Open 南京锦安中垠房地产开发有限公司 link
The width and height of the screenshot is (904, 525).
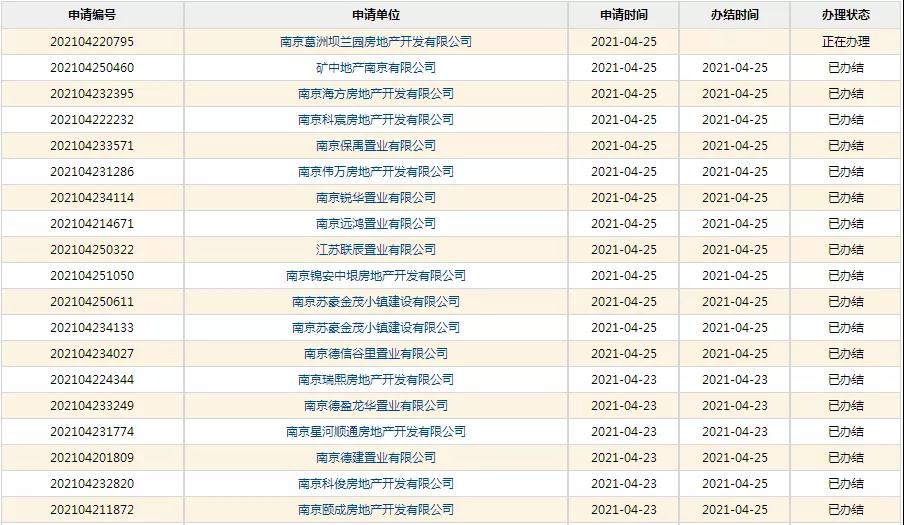click(x=375, y=276)
